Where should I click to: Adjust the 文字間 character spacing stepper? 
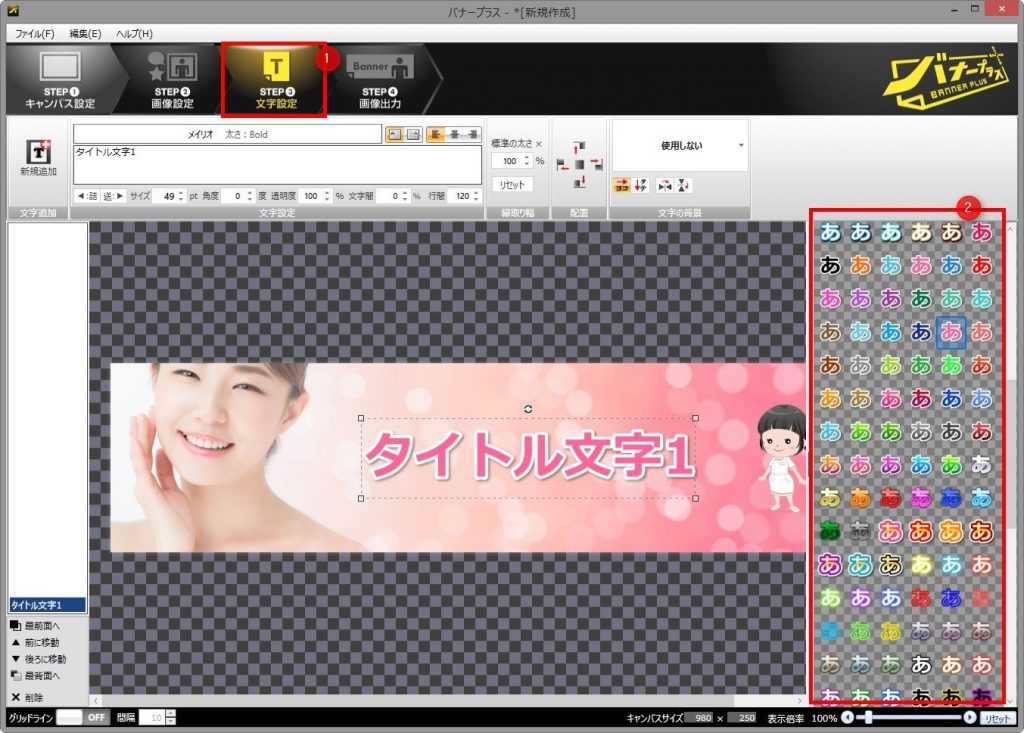tap(405, 196)
